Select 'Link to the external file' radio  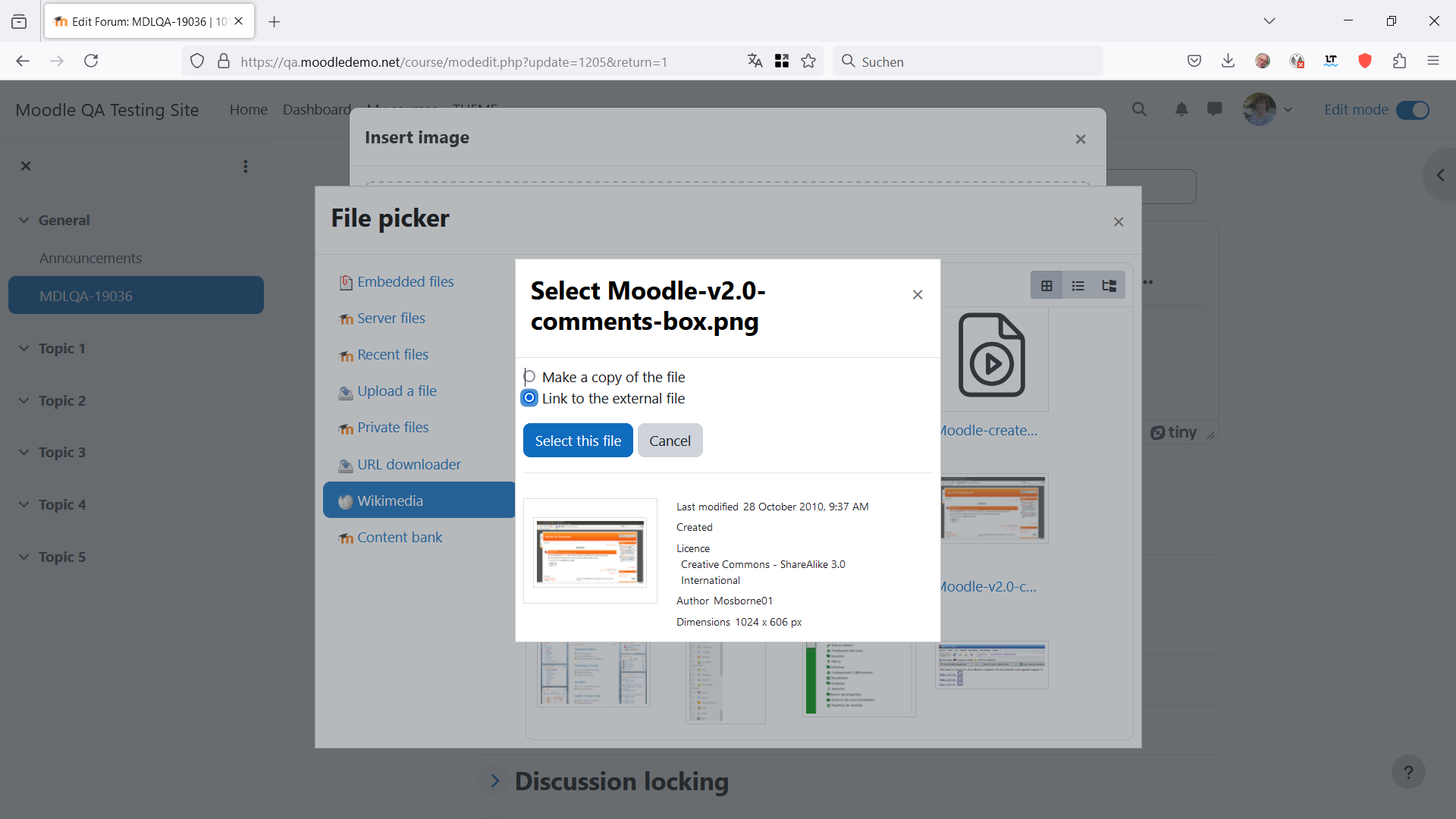pos(529,398)
